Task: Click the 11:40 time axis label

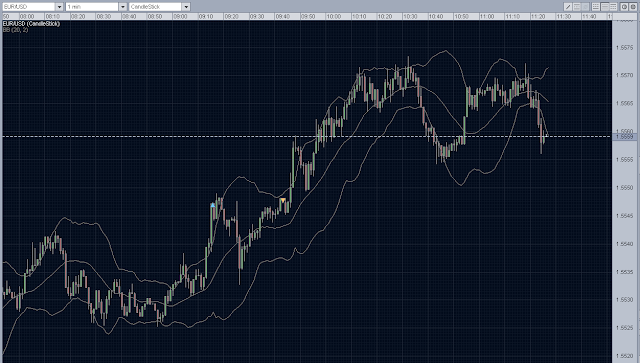Action: click(x=589, y=16)
